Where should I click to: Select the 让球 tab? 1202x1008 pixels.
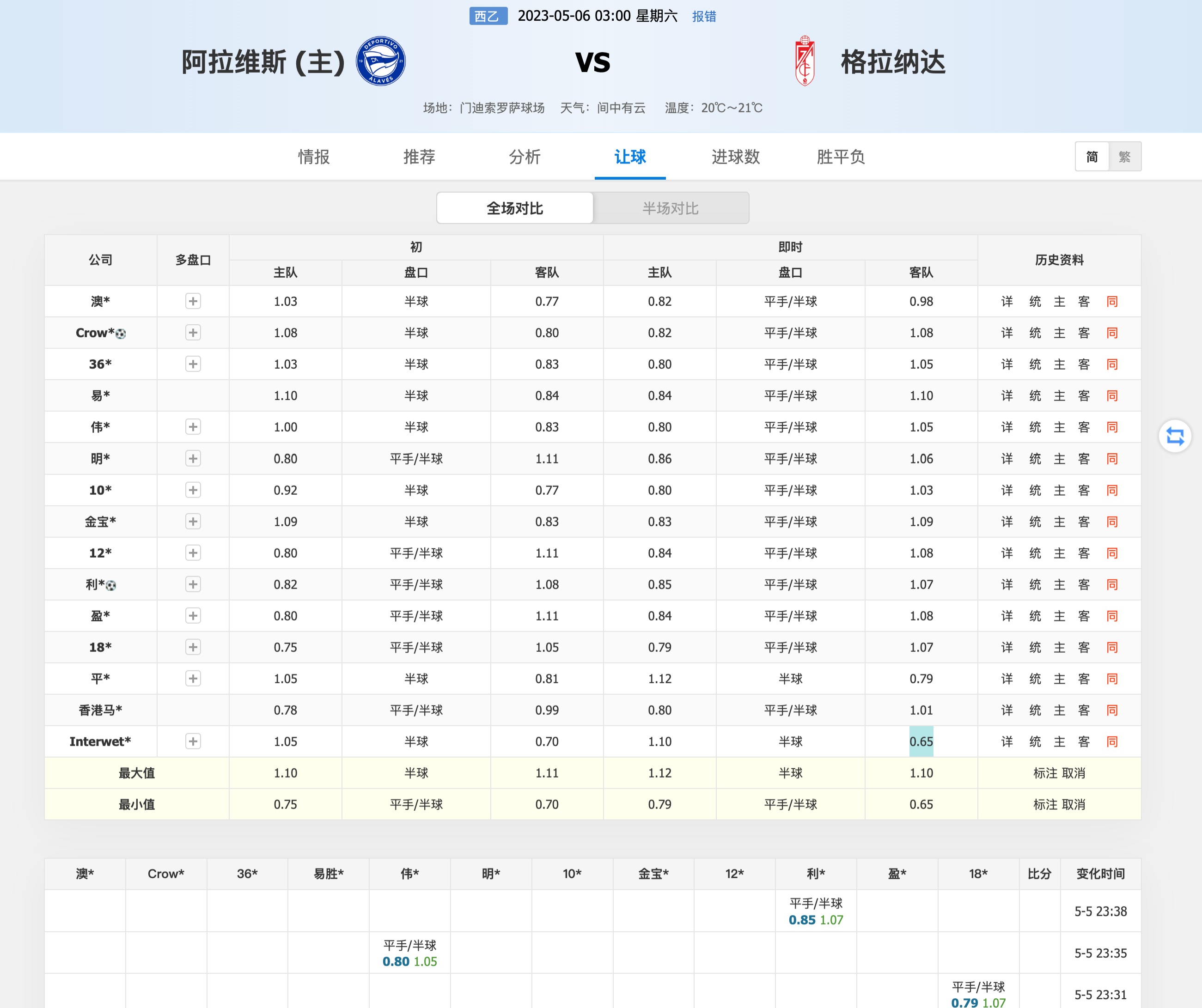tap(629, 157)
